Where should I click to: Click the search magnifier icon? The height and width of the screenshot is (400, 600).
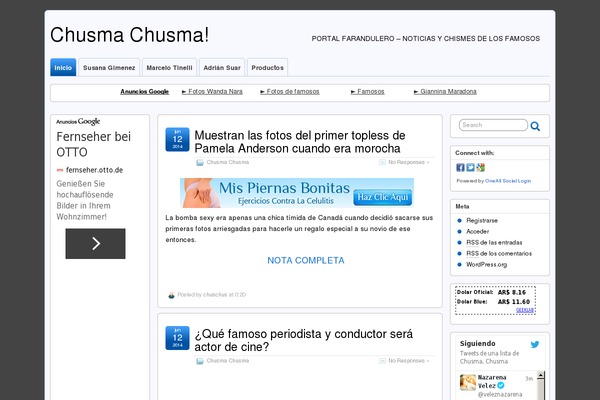click(535, 126)
